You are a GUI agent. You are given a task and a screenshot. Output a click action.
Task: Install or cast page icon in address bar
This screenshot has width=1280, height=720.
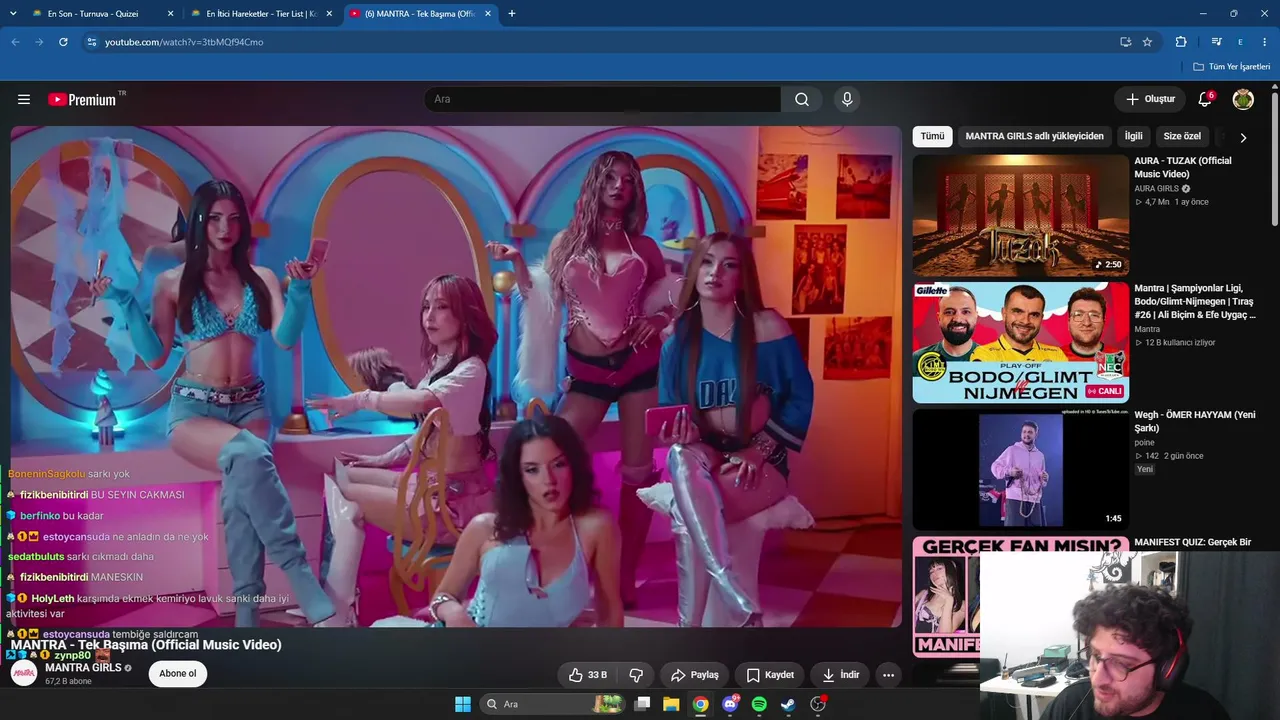click(1125, 42)
